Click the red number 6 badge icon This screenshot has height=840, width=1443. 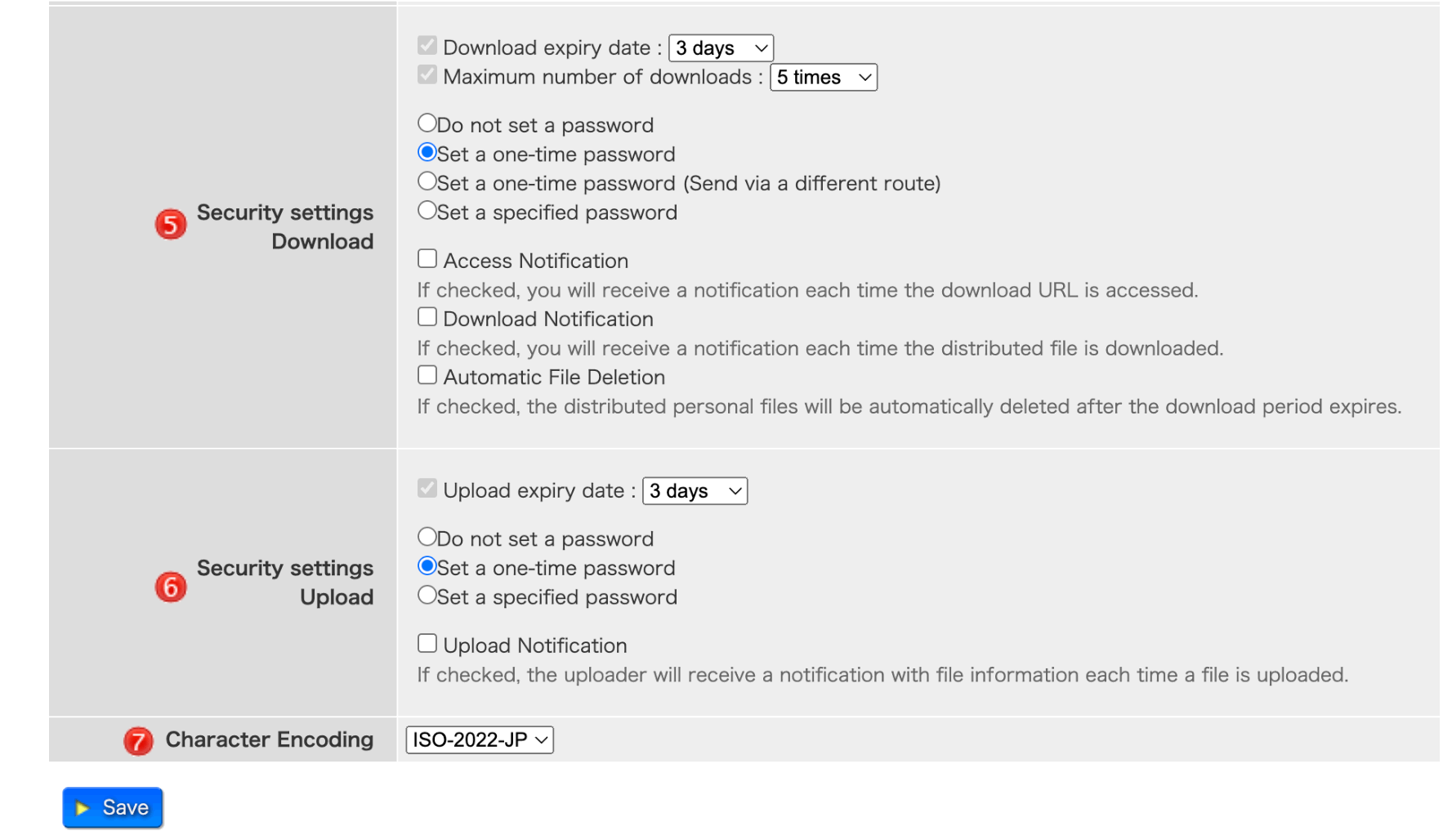171,587
